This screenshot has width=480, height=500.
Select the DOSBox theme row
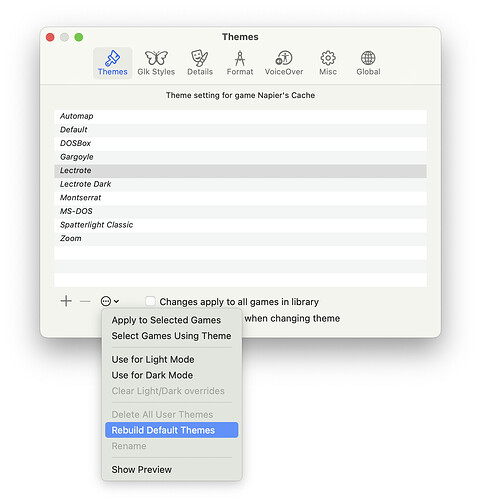240,143
